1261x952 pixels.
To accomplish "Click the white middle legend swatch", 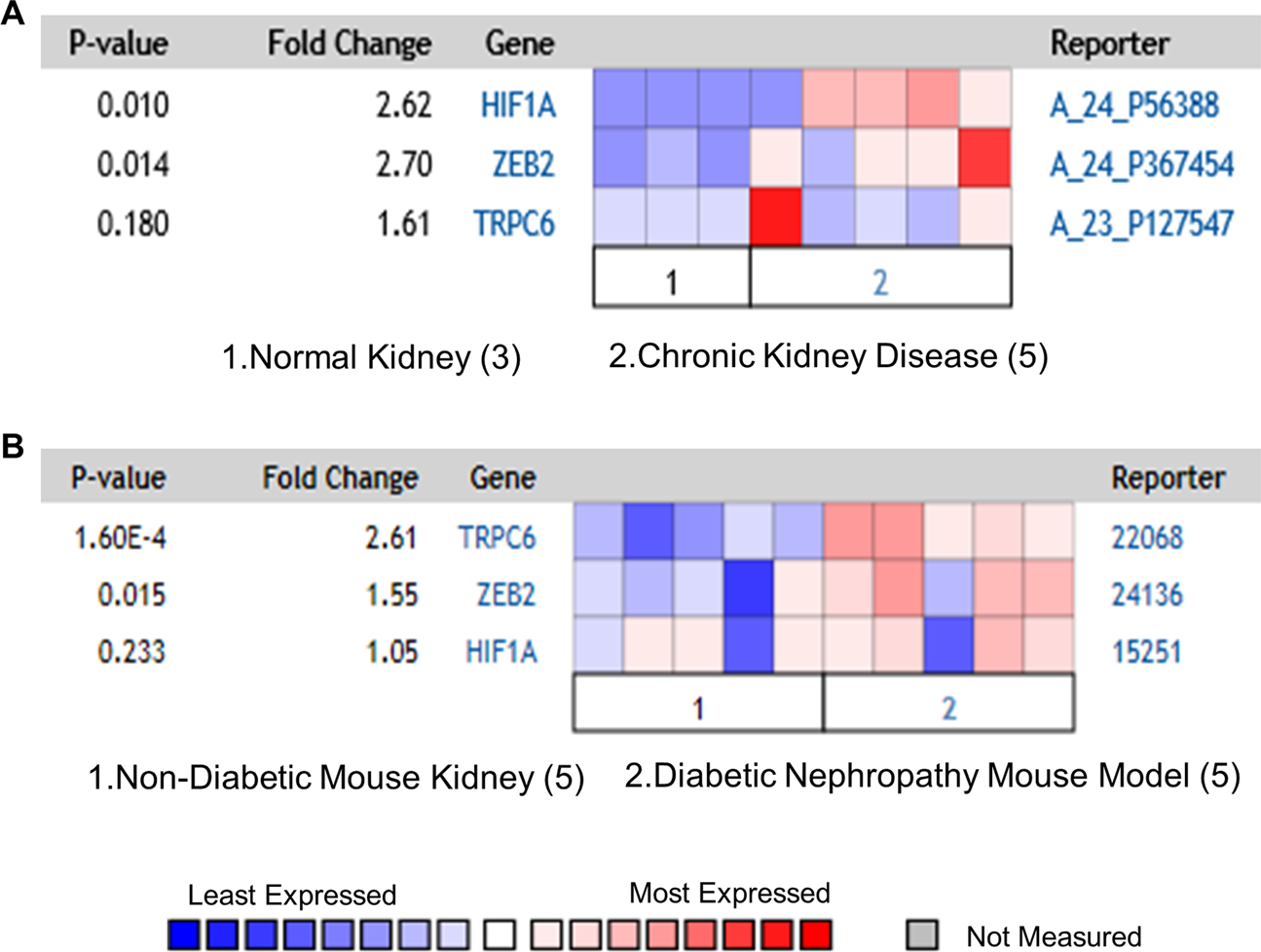I will click(500, 935).
